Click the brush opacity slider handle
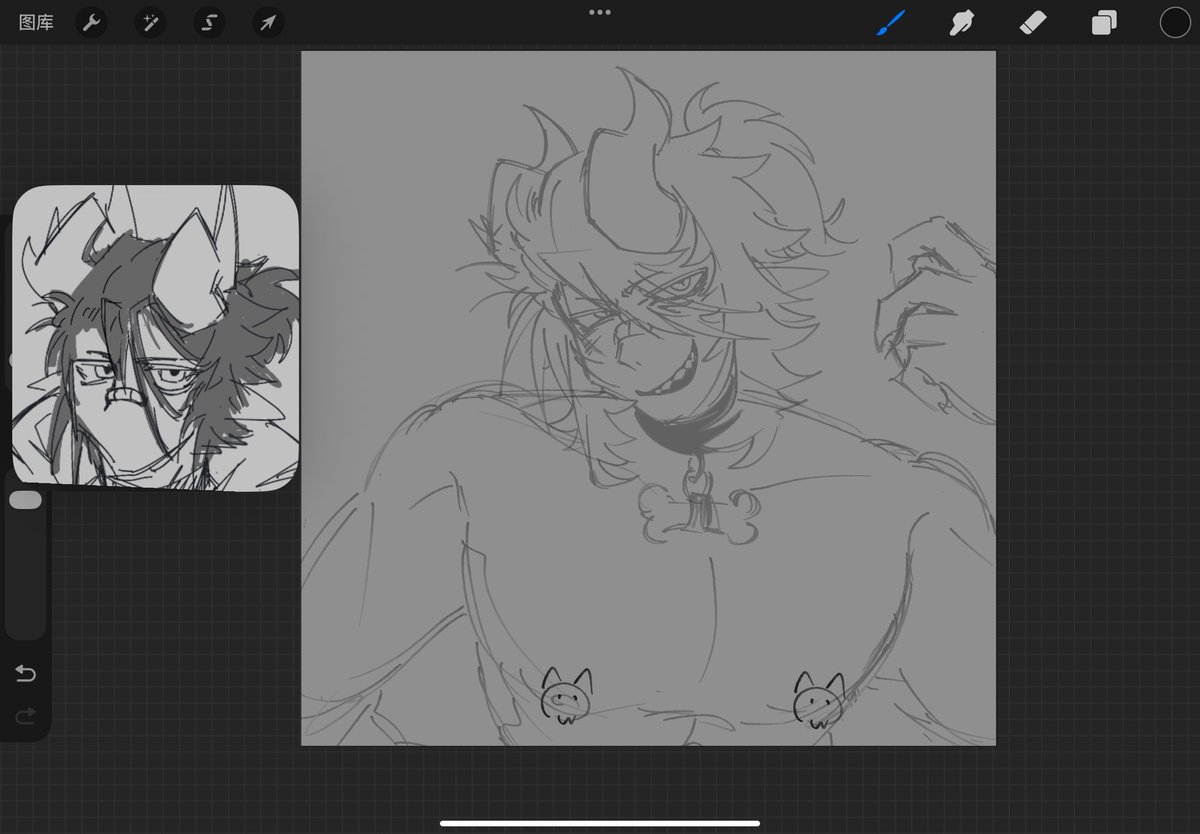The image size is (1200, 834). [x=25, y=500]
